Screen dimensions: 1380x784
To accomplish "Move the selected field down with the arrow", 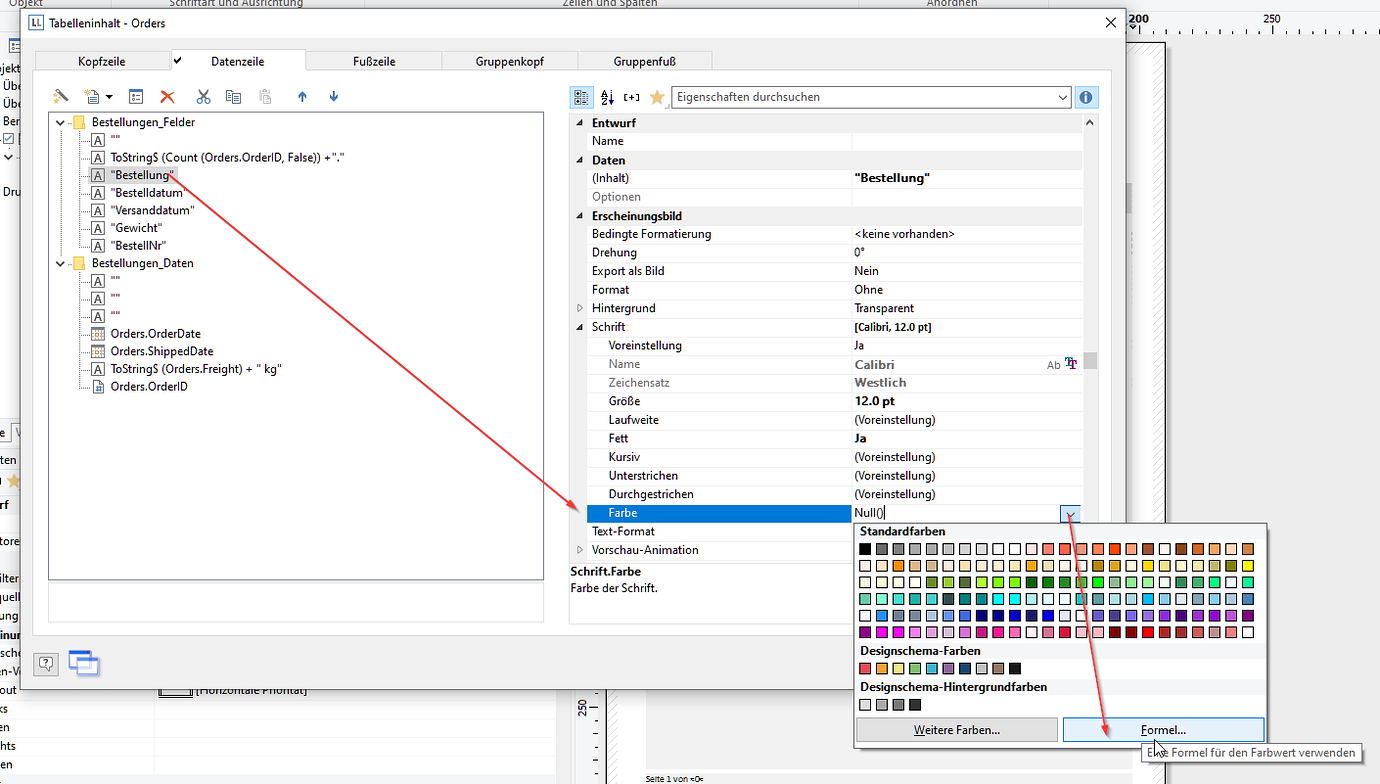I will 334,97.
